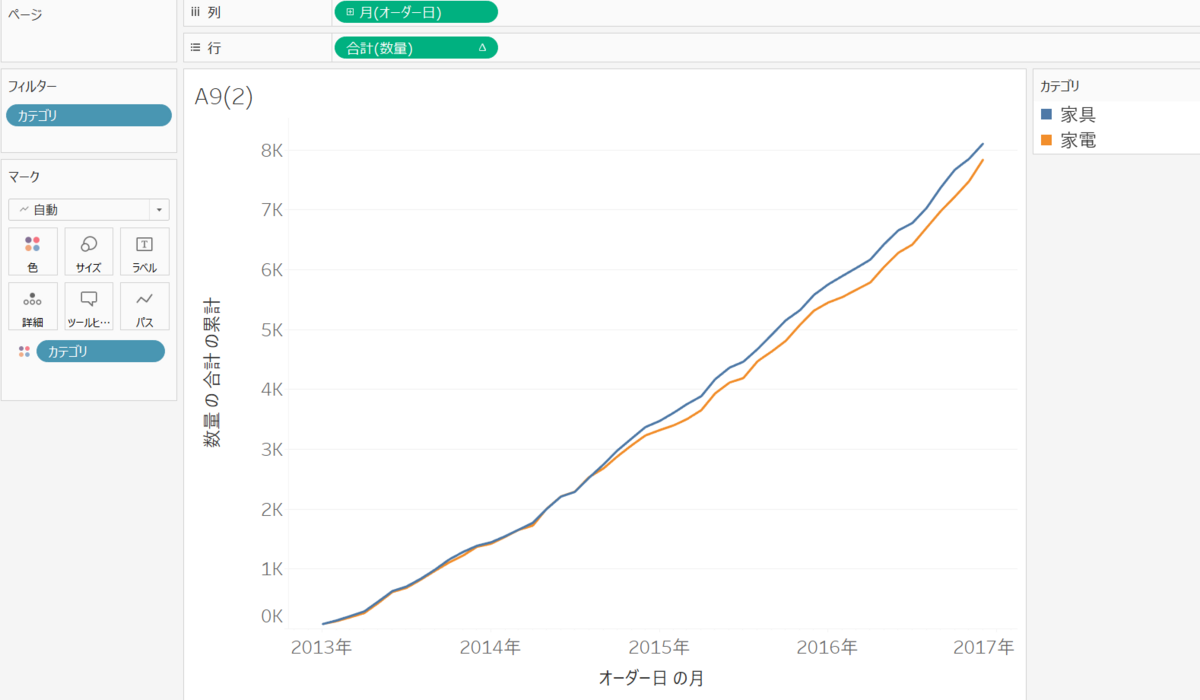1200x700 pixels.
Task: Click the 8K axis label
Action: pyautogui.click(x=271, y=150)
